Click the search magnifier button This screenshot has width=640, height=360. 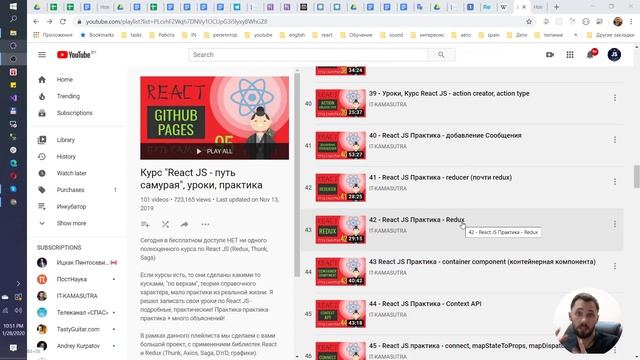[441, 55]
